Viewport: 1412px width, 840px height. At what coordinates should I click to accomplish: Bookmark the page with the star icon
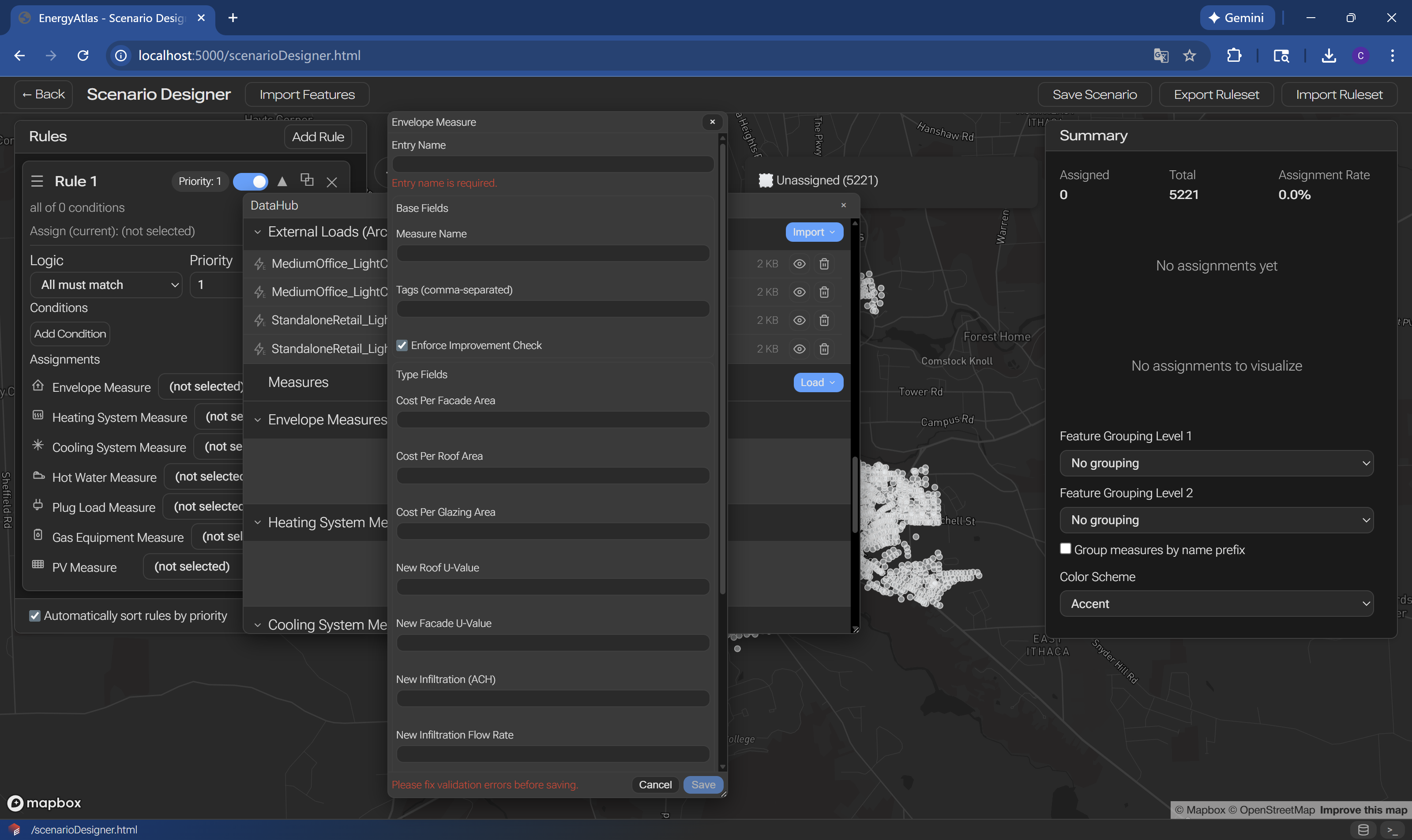click(1190, 56)
